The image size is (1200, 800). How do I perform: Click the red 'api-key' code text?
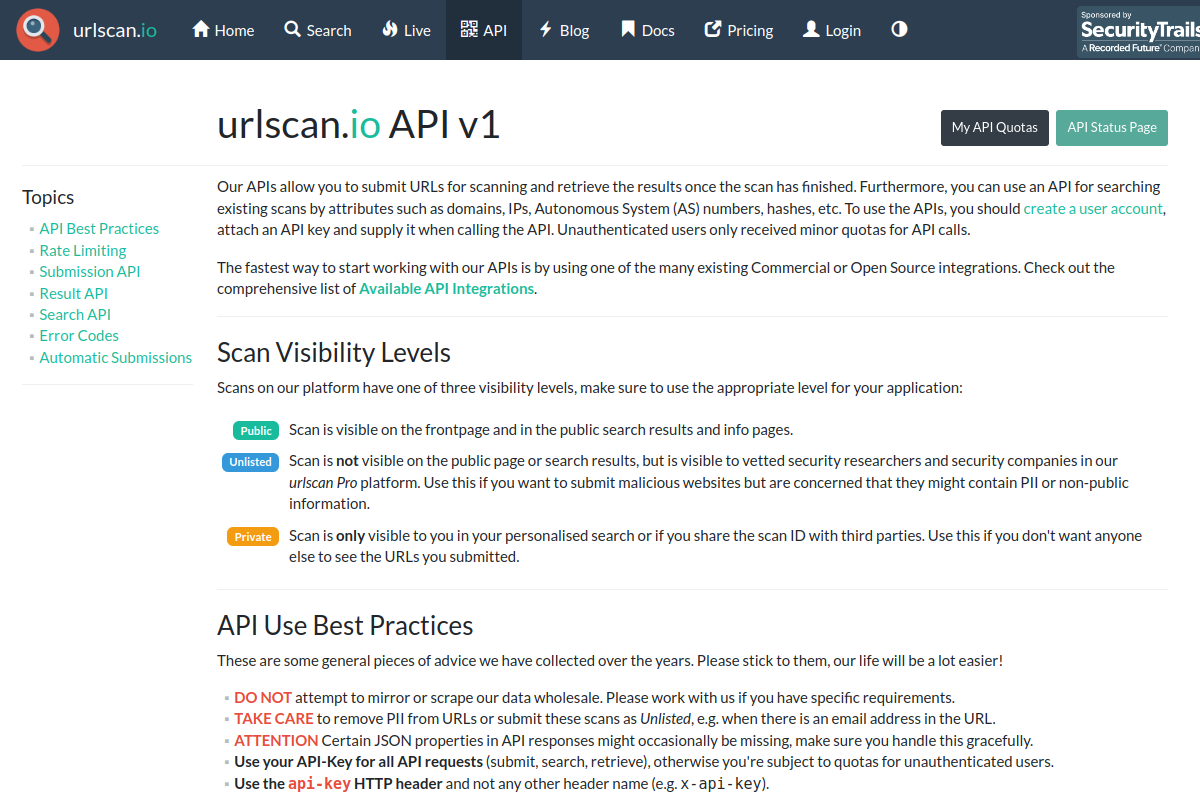pyautogui.click(x=319, y=784)
